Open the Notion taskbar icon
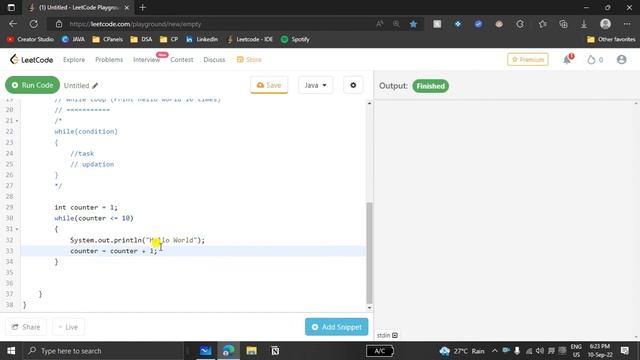The height and width of the screenshot is (360, 640). [275, 351]
